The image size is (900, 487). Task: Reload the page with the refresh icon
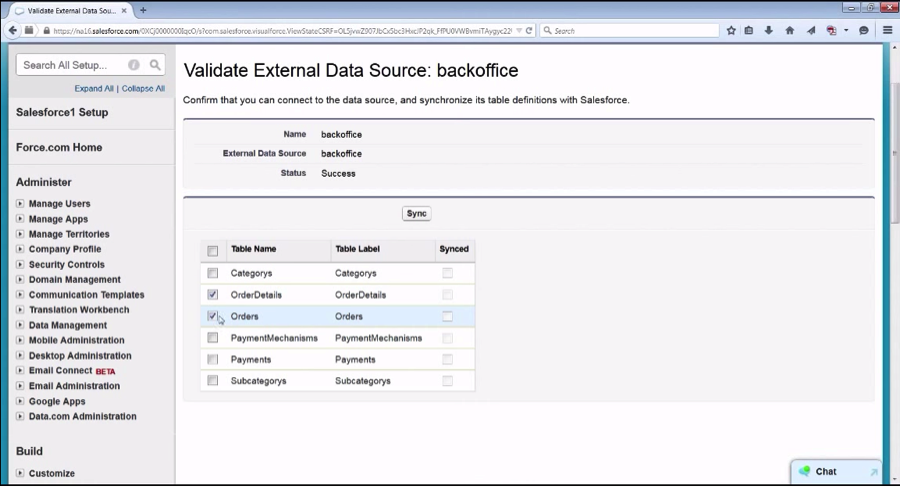529,30
